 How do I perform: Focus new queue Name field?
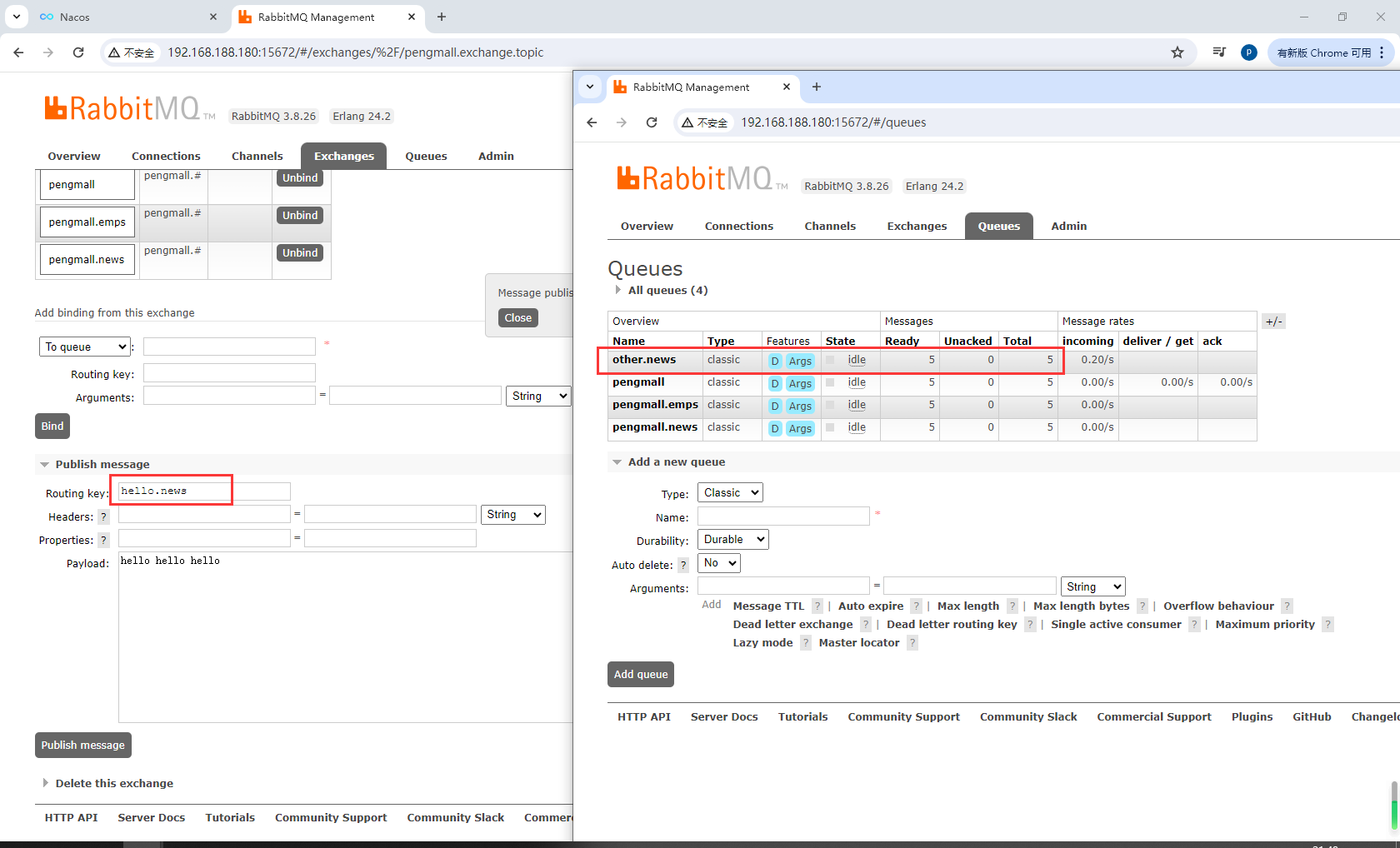(x=783, y=516)
